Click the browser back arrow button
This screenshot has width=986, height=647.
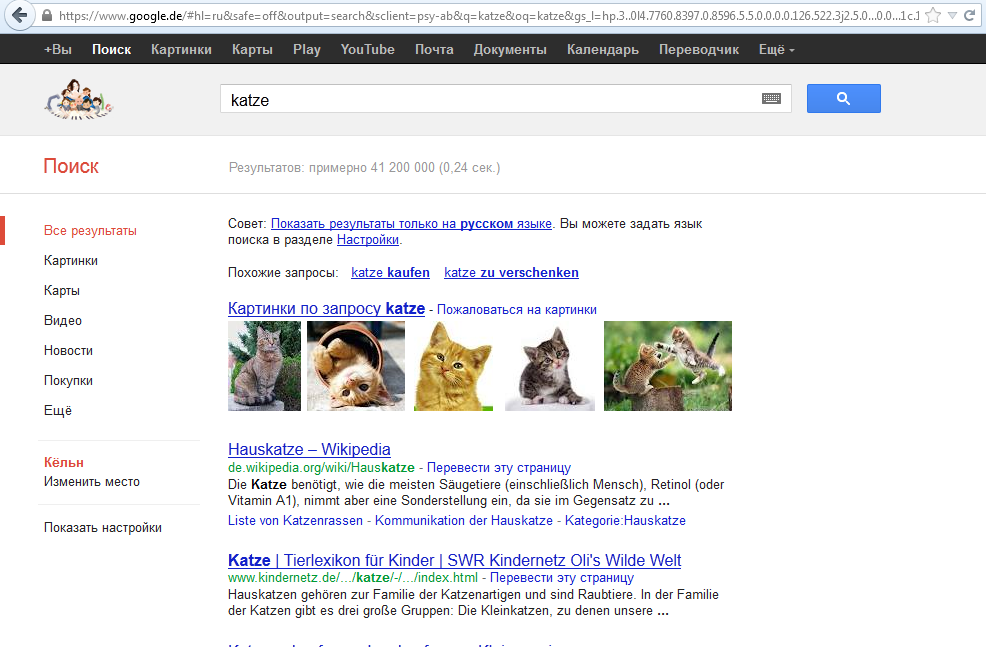19,15
